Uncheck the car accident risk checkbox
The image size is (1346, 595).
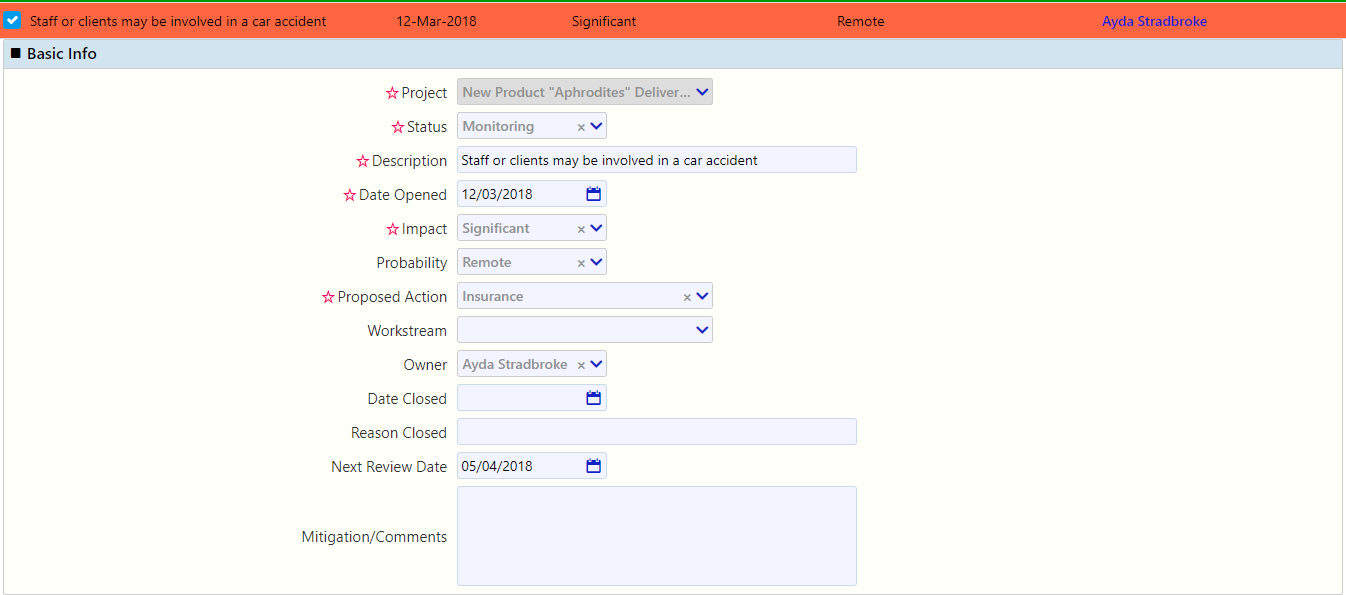click(13, 19)
